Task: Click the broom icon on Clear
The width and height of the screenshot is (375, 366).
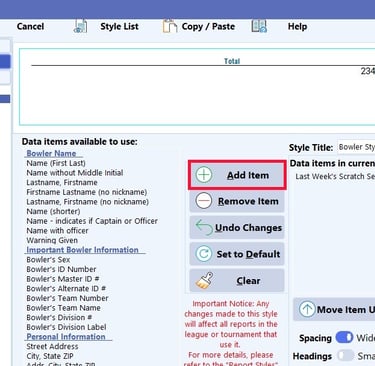Action: tap(204, 280)
